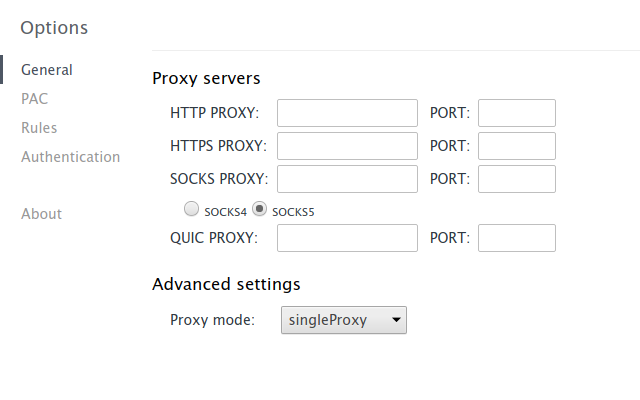Select the SOCKS5 radio button

pyautogui.click(x=259, y=209)
